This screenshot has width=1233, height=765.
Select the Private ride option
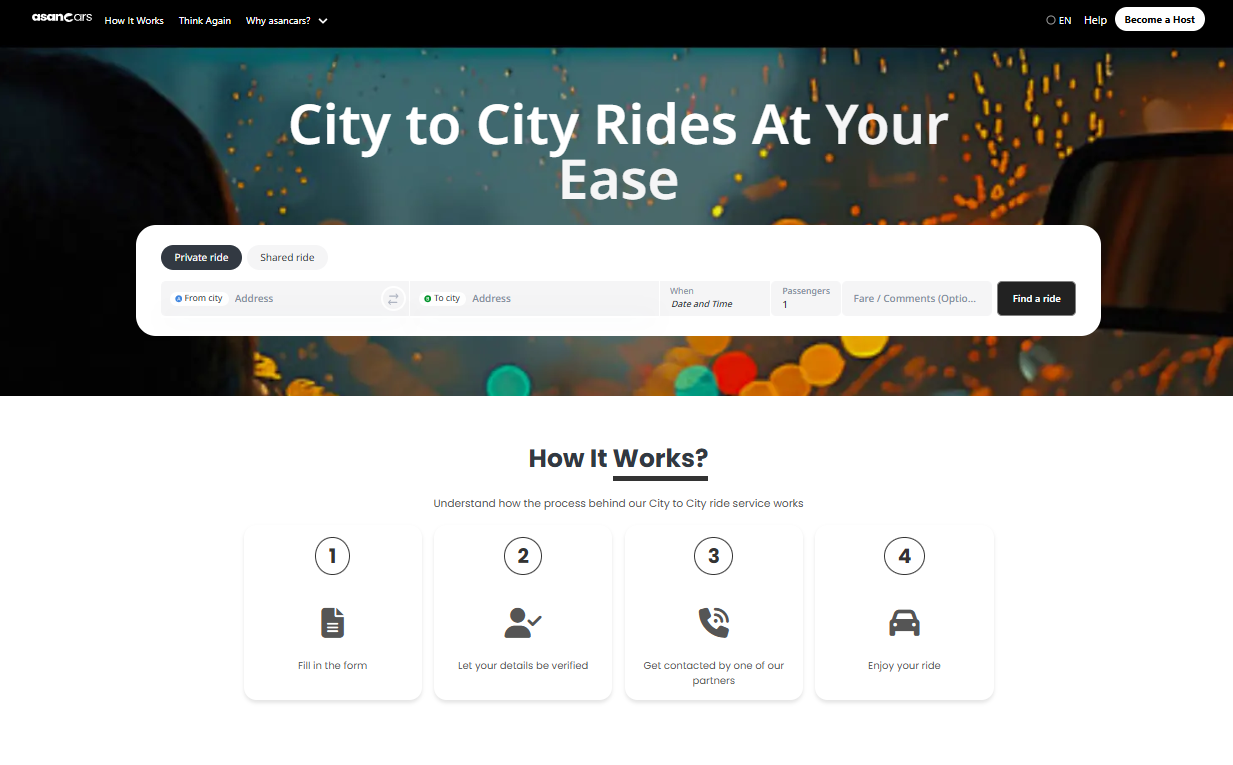tap(201, 258)
